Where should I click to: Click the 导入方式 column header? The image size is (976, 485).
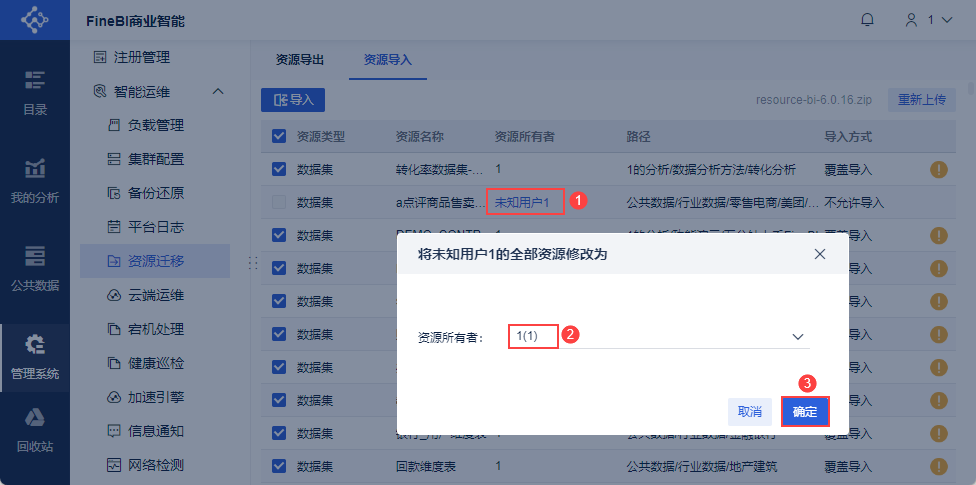coord(848,136)
